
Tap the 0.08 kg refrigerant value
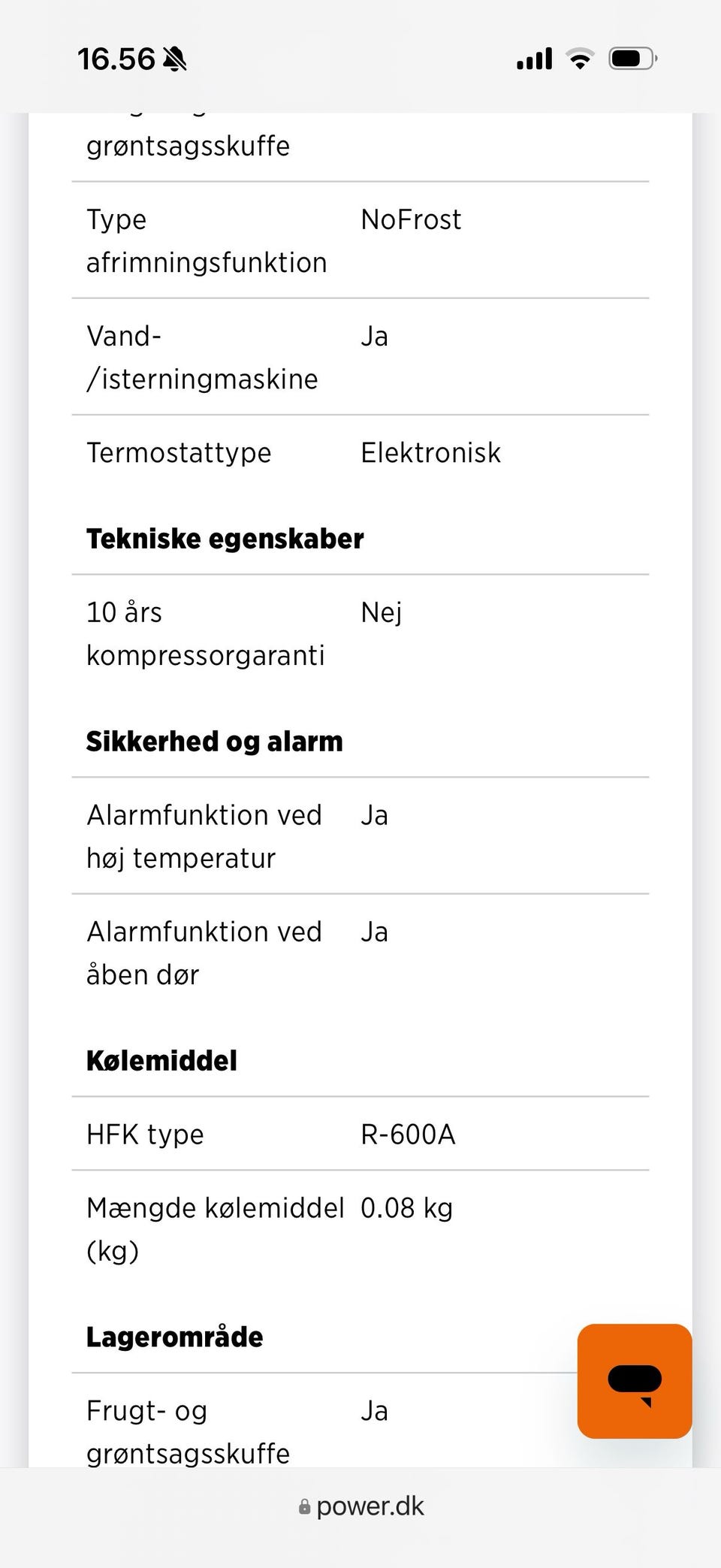coord(406,1208)
